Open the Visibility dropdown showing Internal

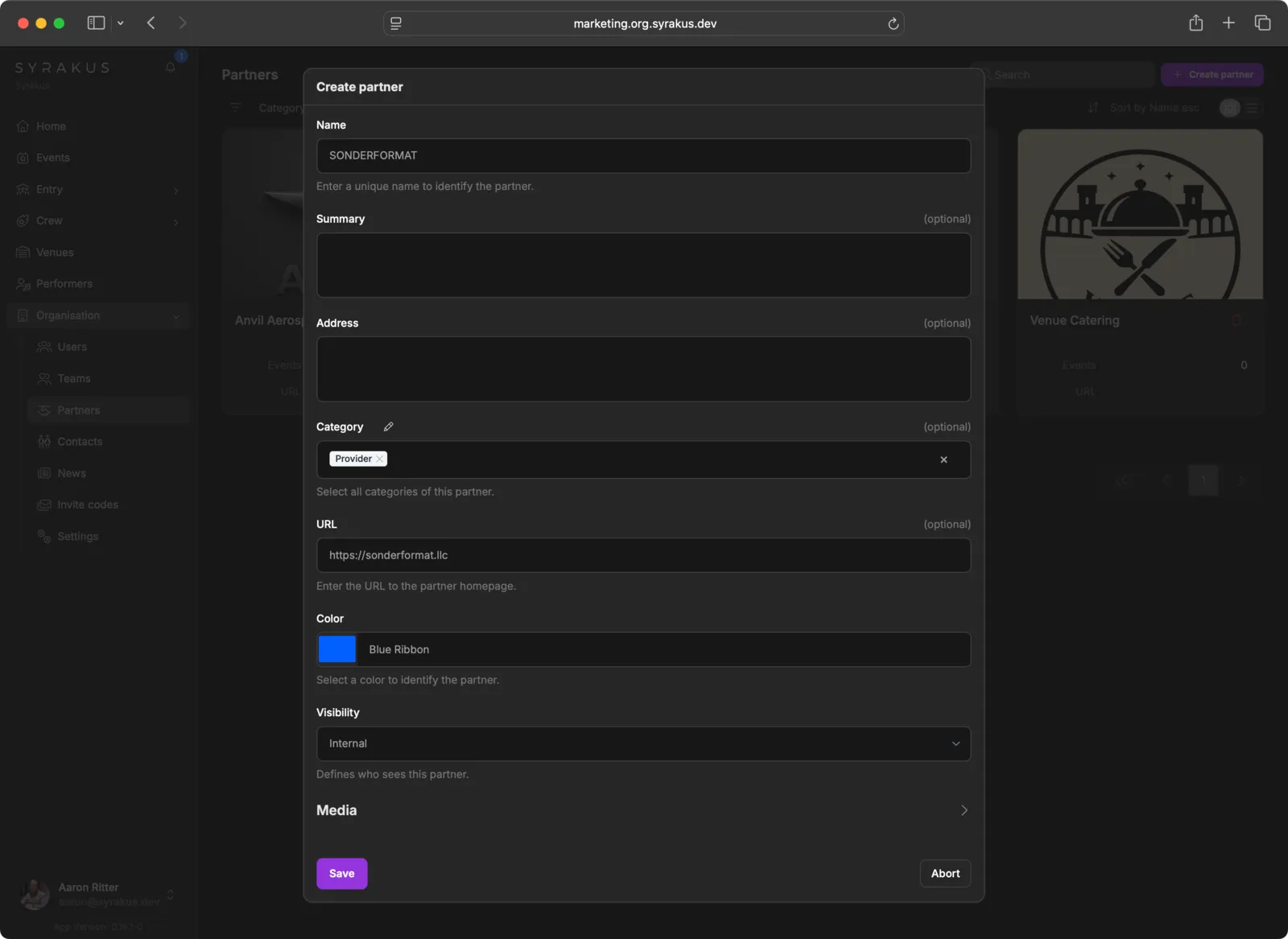[643, 743]
